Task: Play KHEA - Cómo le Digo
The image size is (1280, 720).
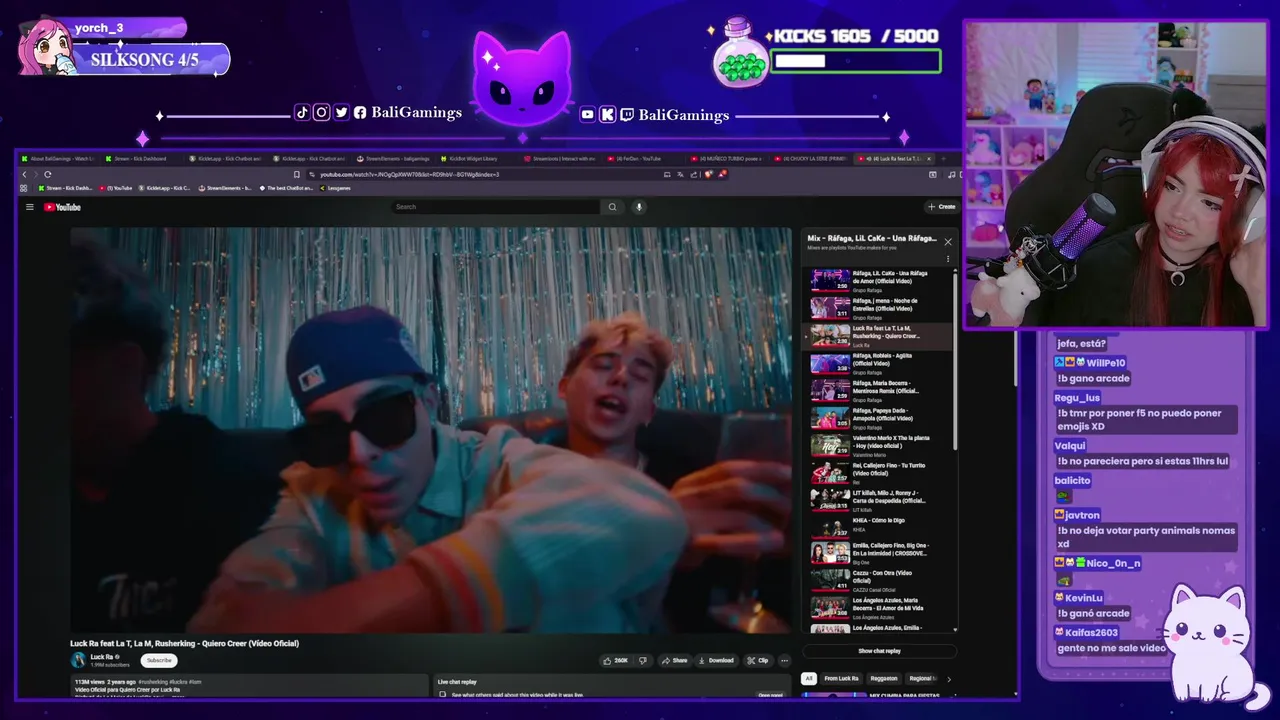Action: click(877, 526)
